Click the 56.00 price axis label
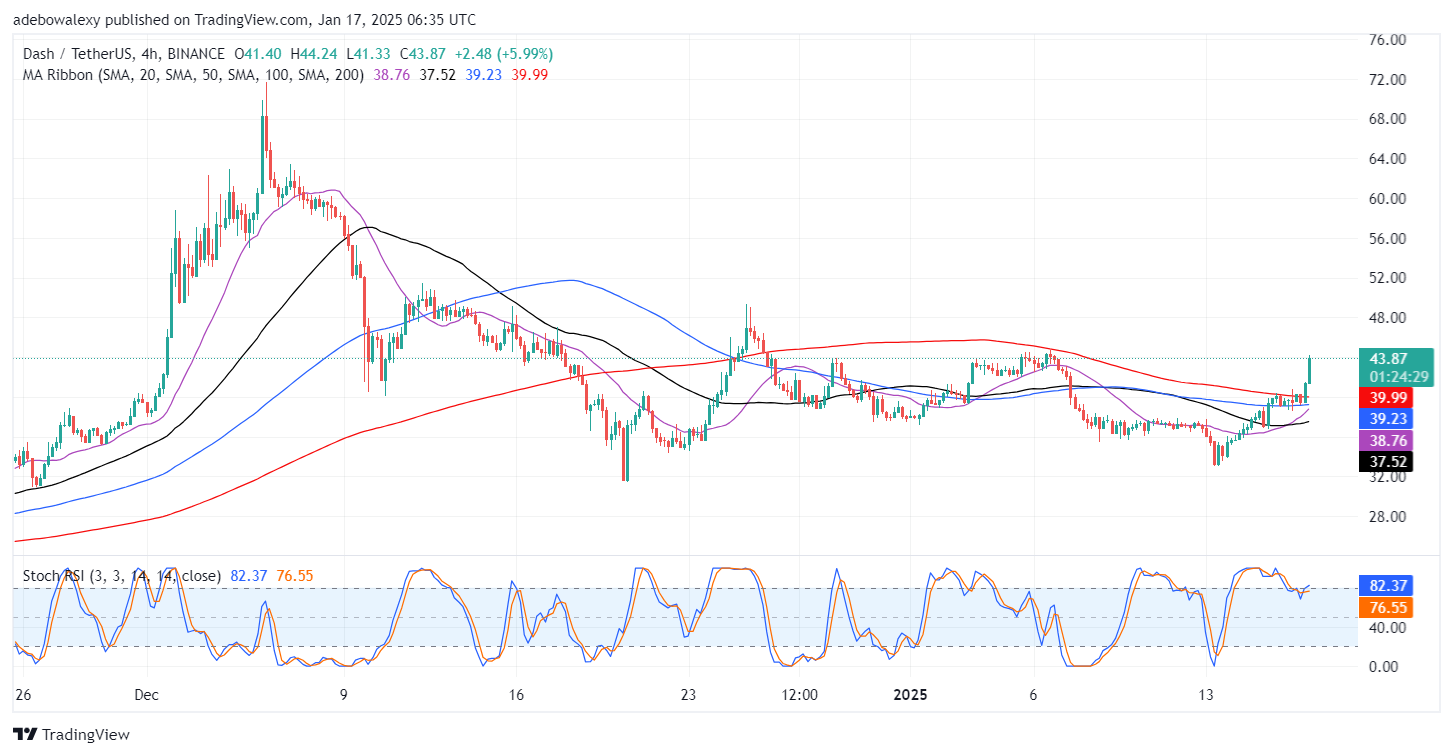1453x756 pixels. [x=1387, y=238]
